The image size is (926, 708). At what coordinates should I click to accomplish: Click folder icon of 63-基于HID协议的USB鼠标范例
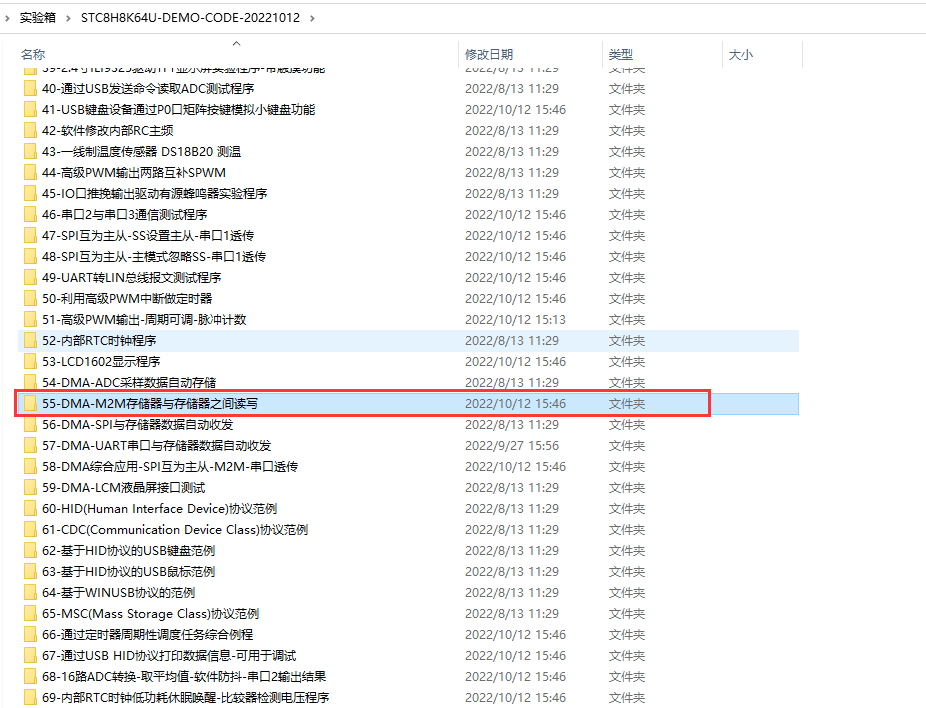[x=30, y=572]
